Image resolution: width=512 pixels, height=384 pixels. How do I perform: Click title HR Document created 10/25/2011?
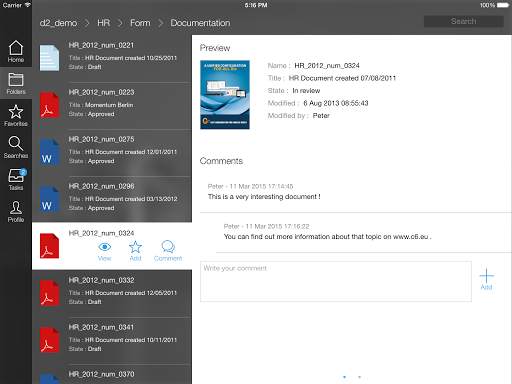(x=131, y=58)
